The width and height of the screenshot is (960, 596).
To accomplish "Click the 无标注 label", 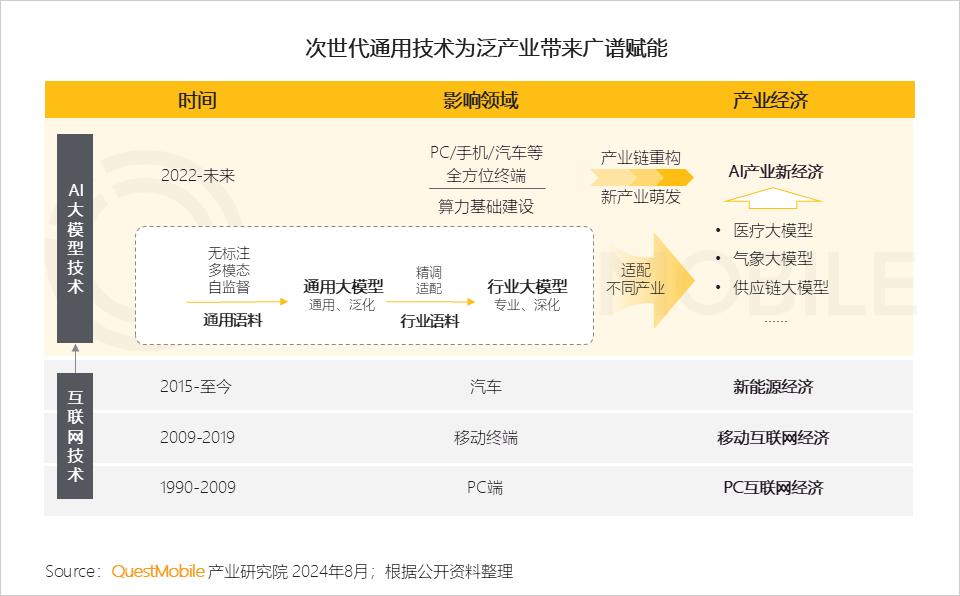I will point(229,253).
